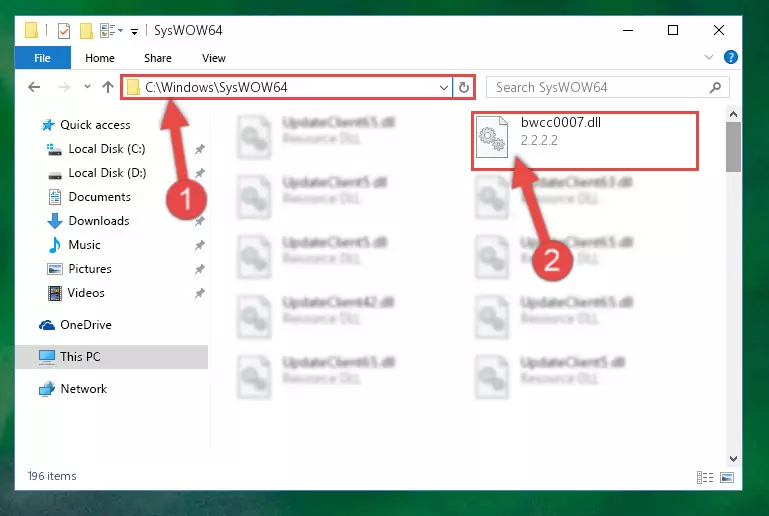
Task: Go forward with the right arrow
Action: point(64,87)
